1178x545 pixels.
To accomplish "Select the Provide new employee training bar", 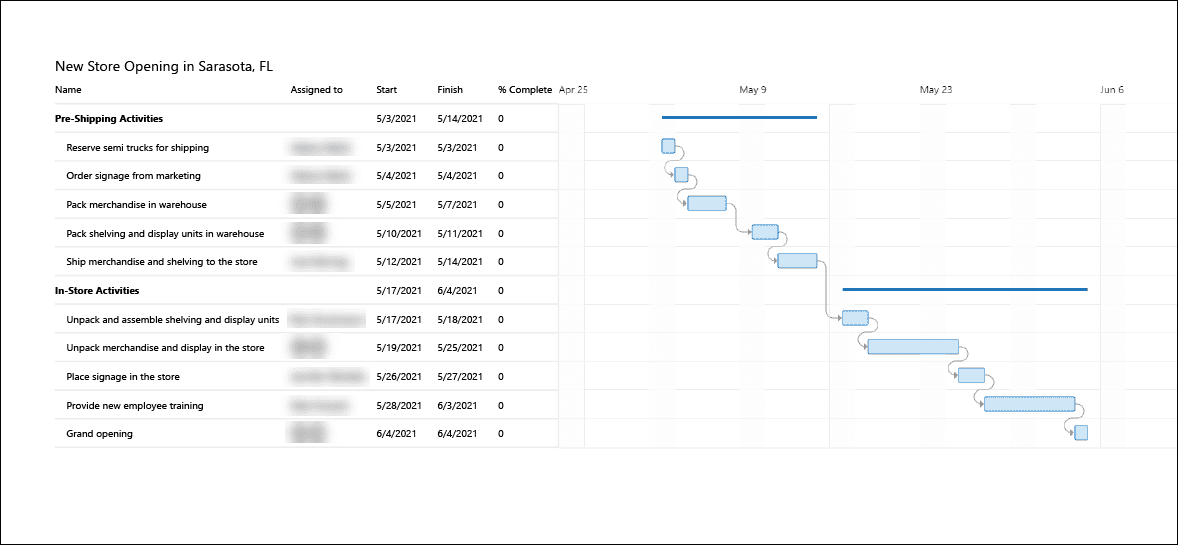I will pos(1029,404).
